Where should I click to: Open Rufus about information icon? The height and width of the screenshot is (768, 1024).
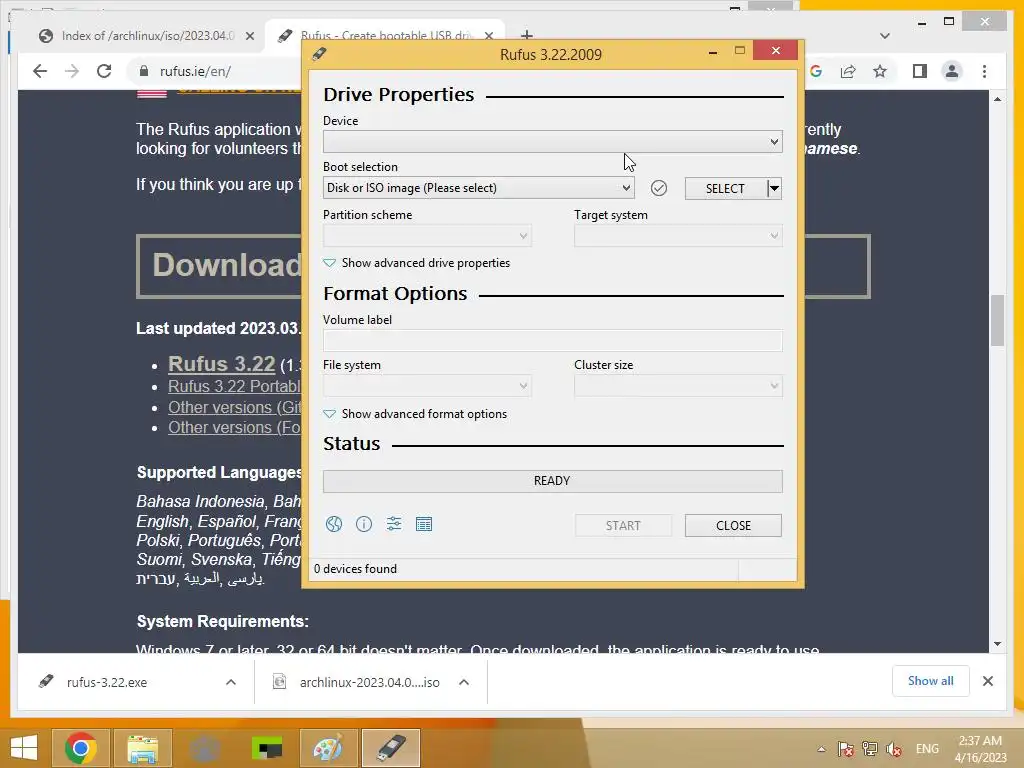tap(364, 524)
